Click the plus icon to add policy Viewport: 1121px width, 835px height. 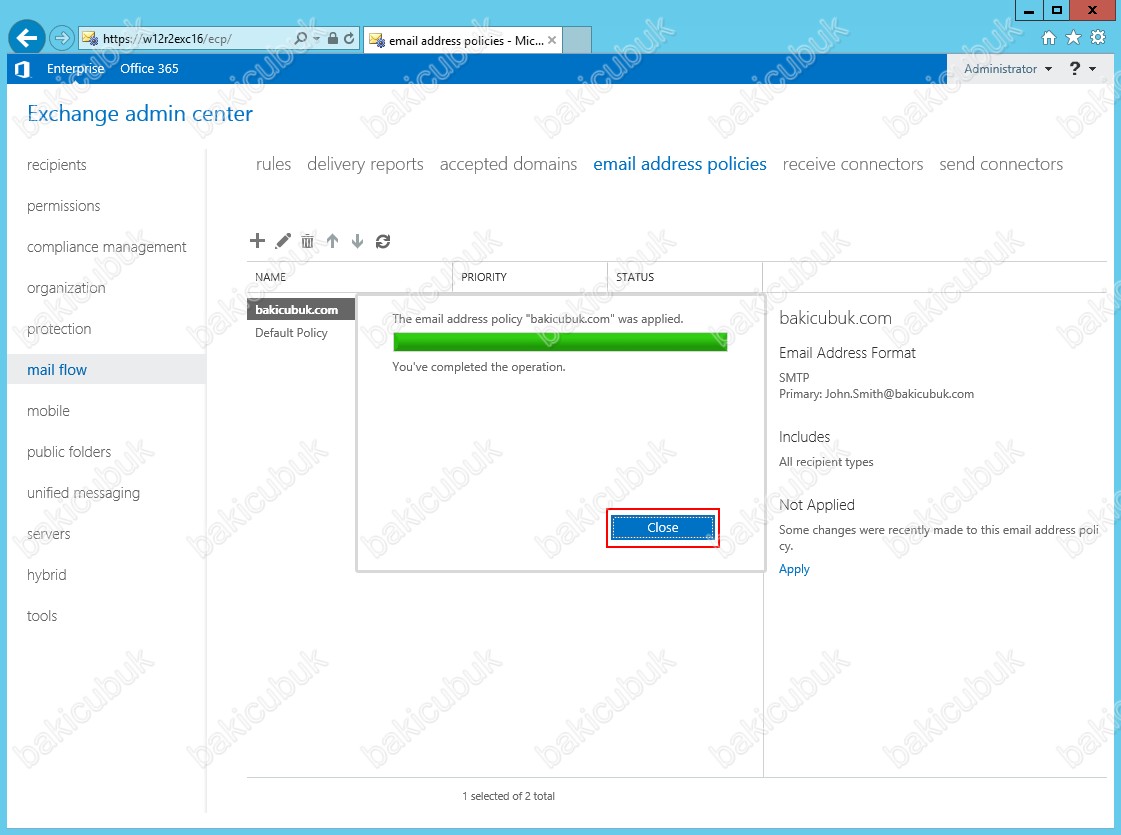coord(257,241)
